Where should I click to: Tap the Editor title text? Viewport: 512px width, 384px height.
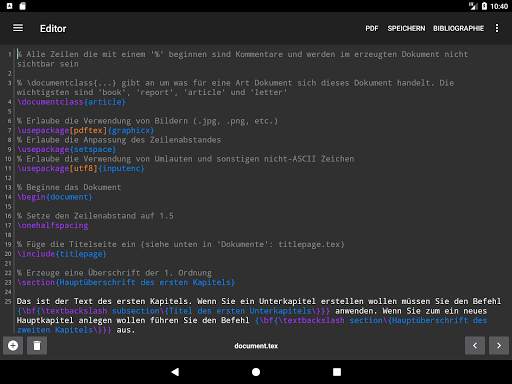pyautogui.click(x=53, y=29)
